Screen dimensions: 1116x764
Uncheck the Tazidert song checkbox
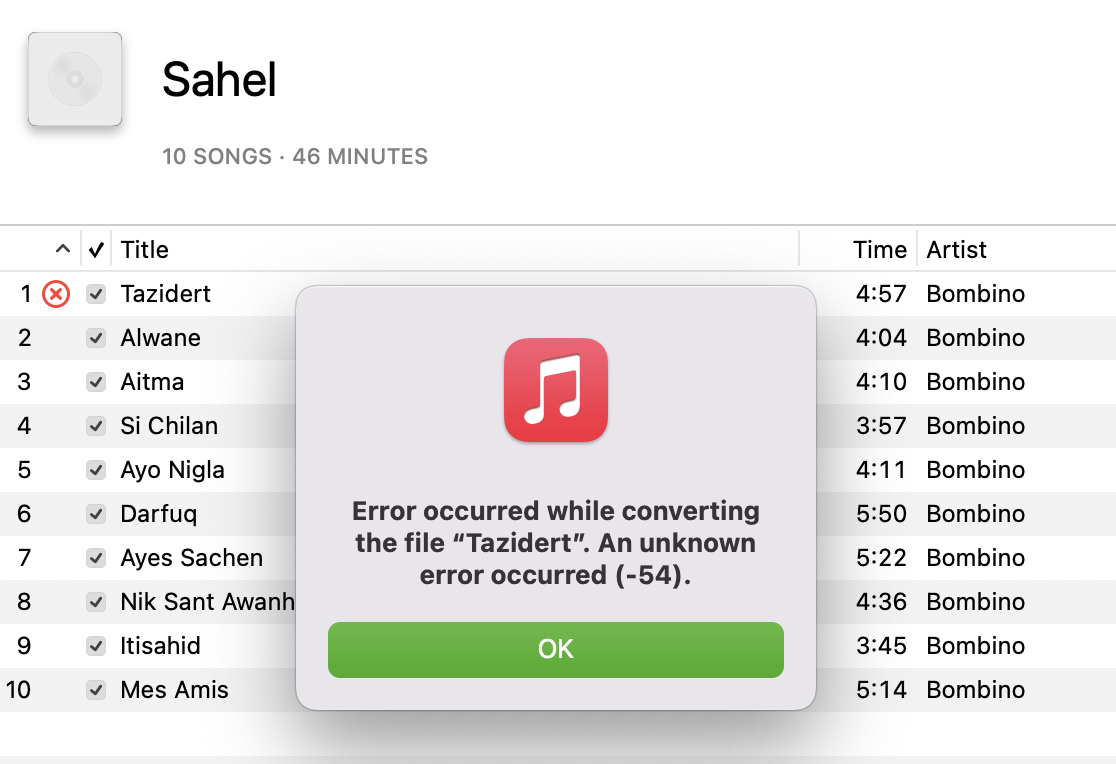coord(96,294)
